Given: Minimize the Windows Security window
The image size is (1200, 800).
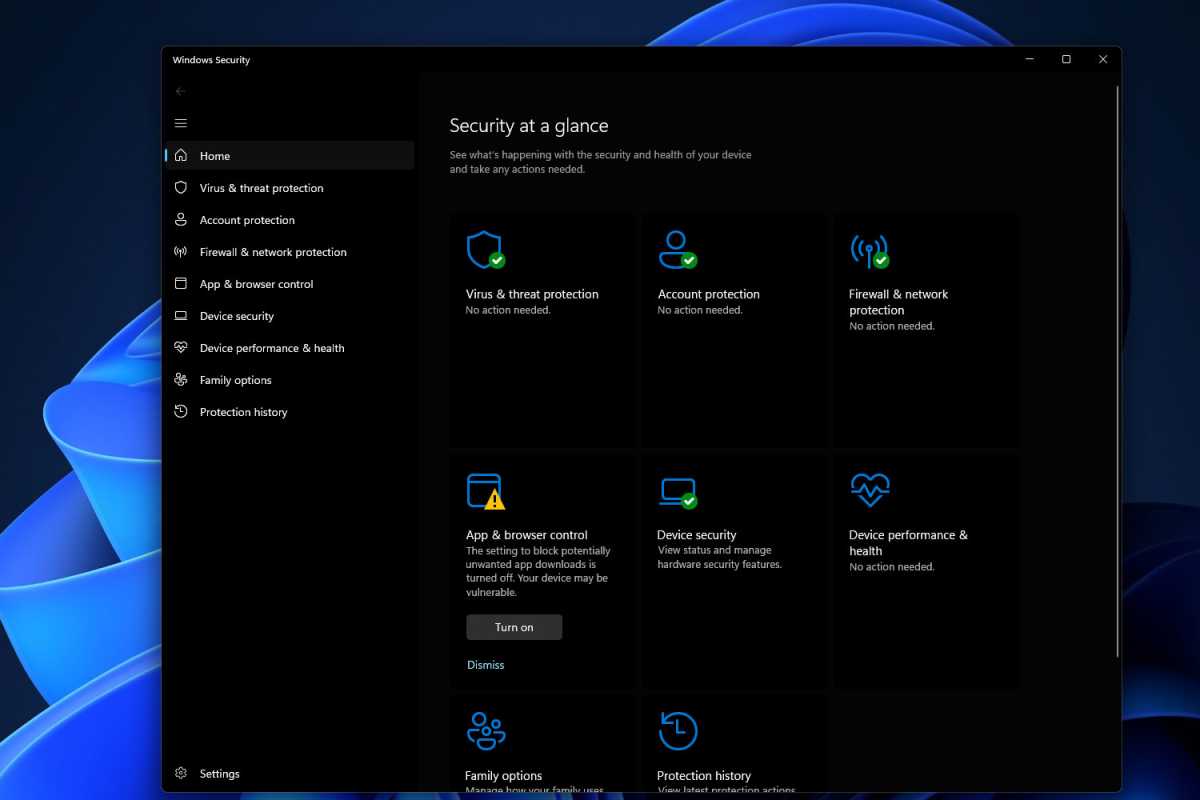Looking at the screenshot, I should (1030, 59).
